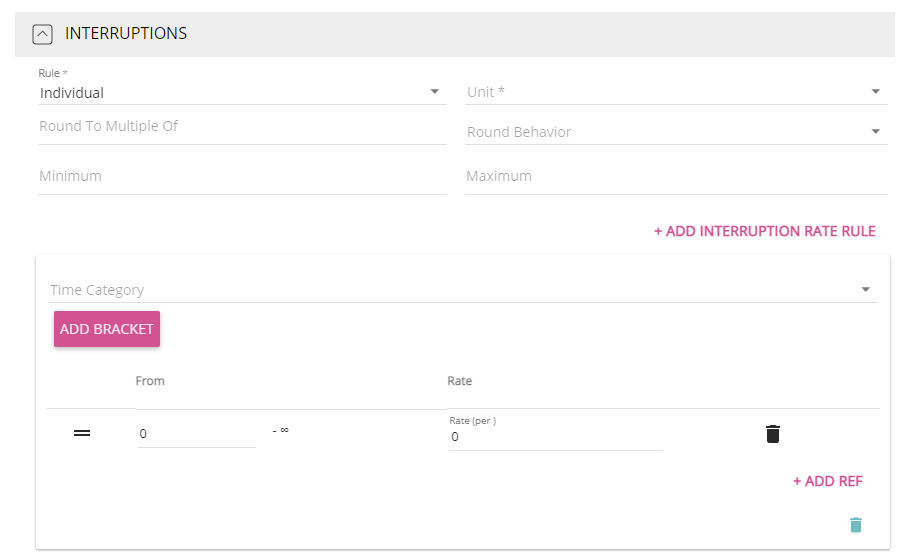The height and width of the screenshot is (560, 906).
Task: Expand the Round Behavior dropdown
Action: [675, 132]
